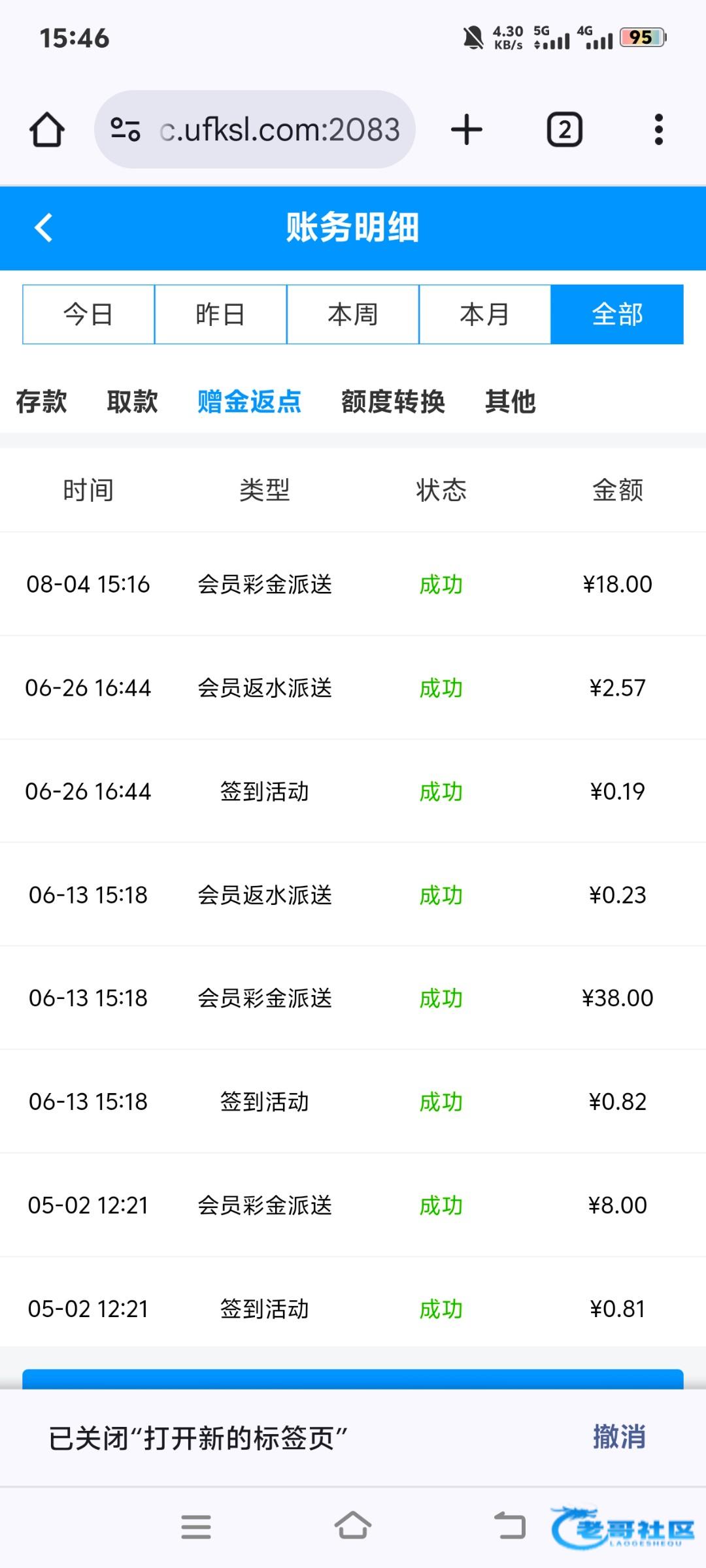This screenshot has width=706, height=1568.
Task: Open the 08-04 15:16 ¥18.00 record
Action: click(x=353, y=584)
